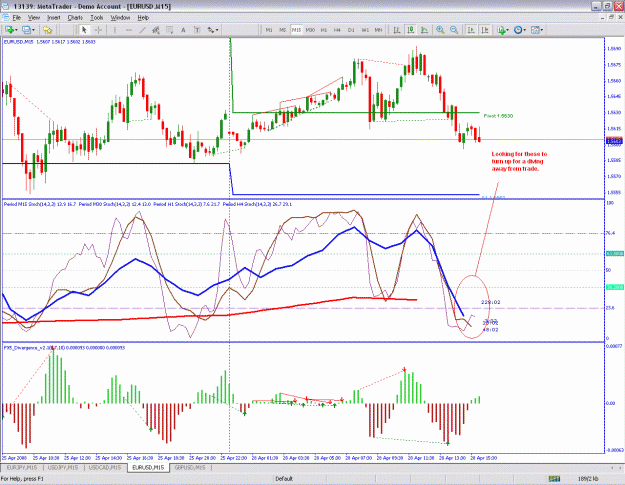Switch chart to M1 timeframe
Screen dimensions: 625x485
point(269,30)
